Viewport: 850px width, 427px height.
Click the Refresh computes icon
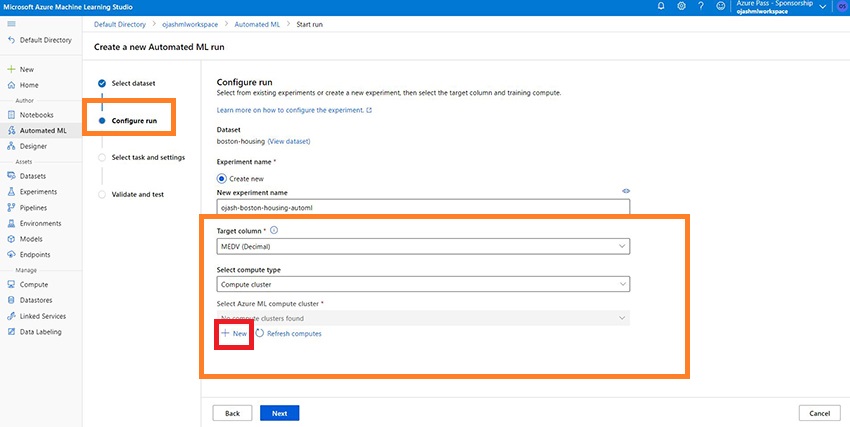click(260, 333)
